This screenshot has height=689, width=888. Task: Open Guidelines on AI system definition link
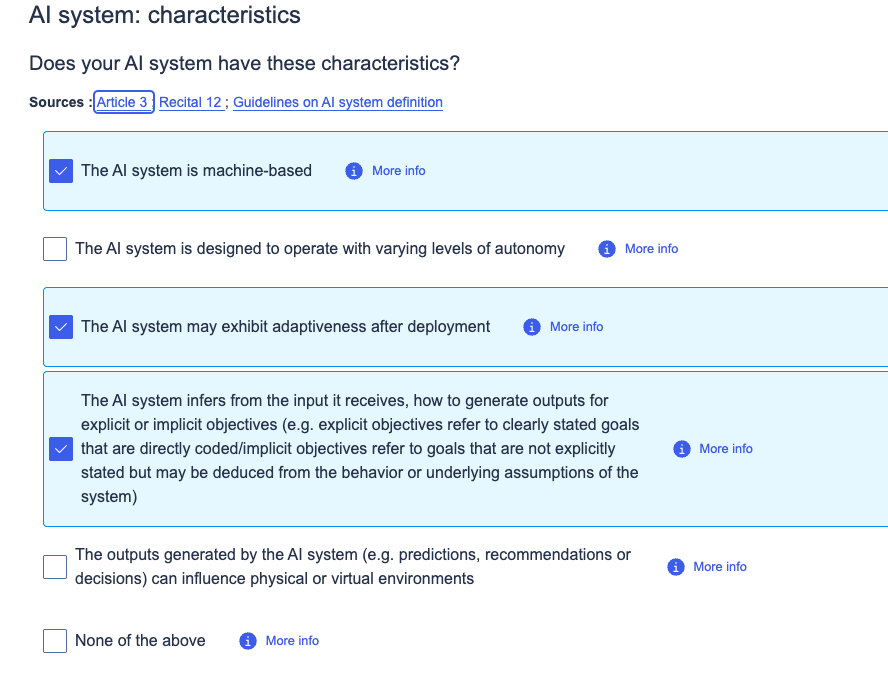(338, 102)
